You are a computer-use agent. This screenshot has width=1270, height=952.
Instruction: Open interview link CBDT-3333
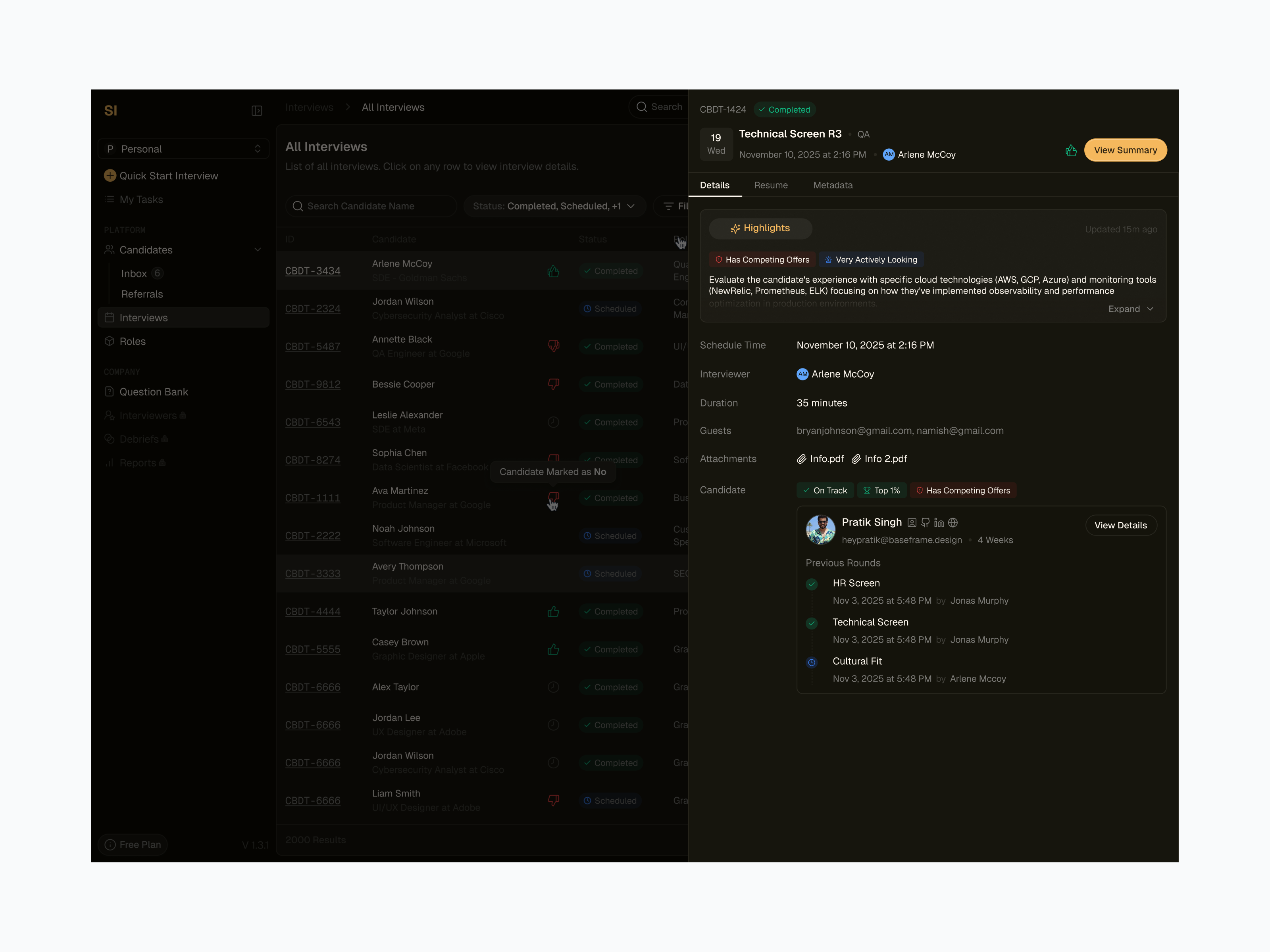tap(313, 574)
